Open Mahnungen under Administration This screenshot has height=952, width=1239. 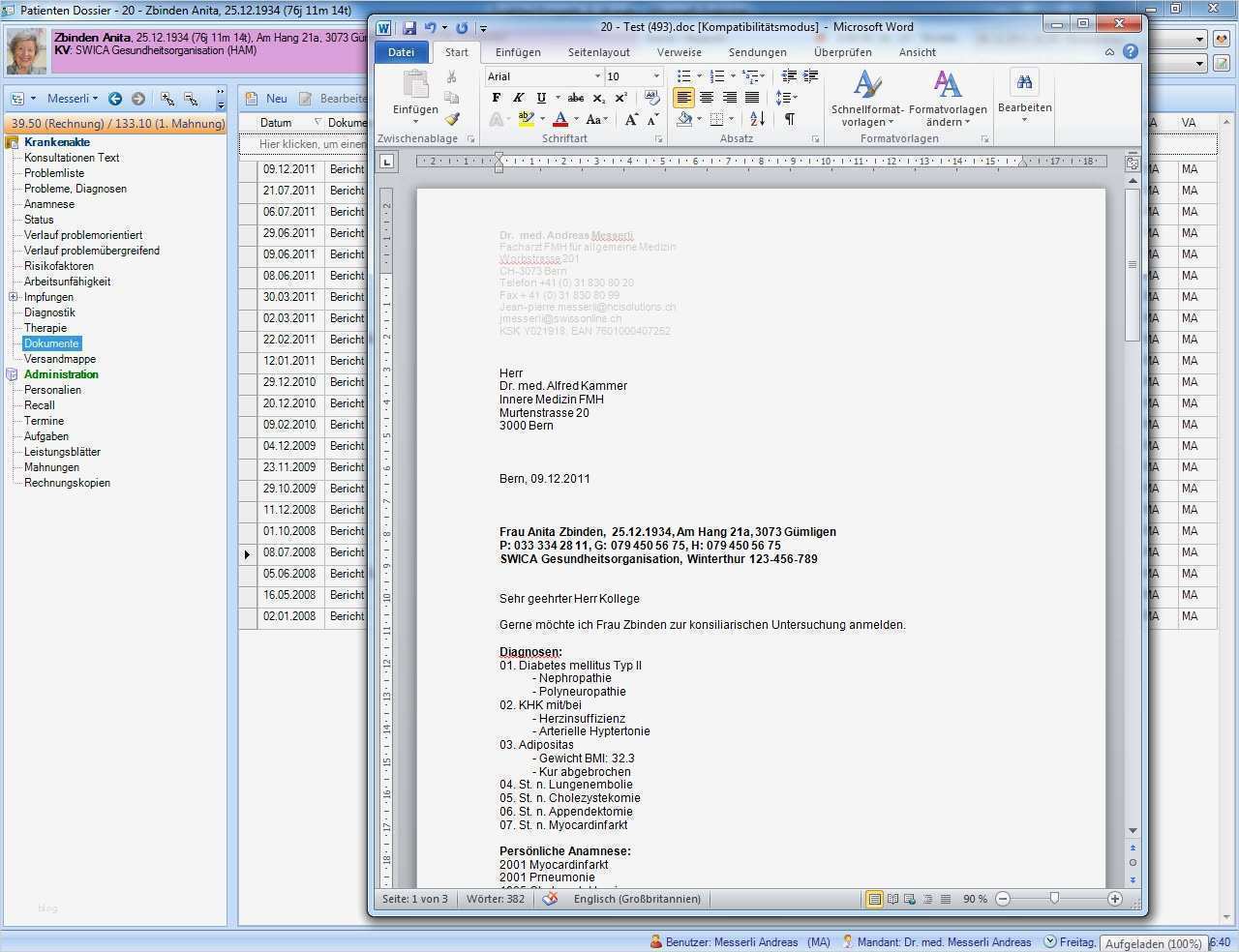coord(52,467)
